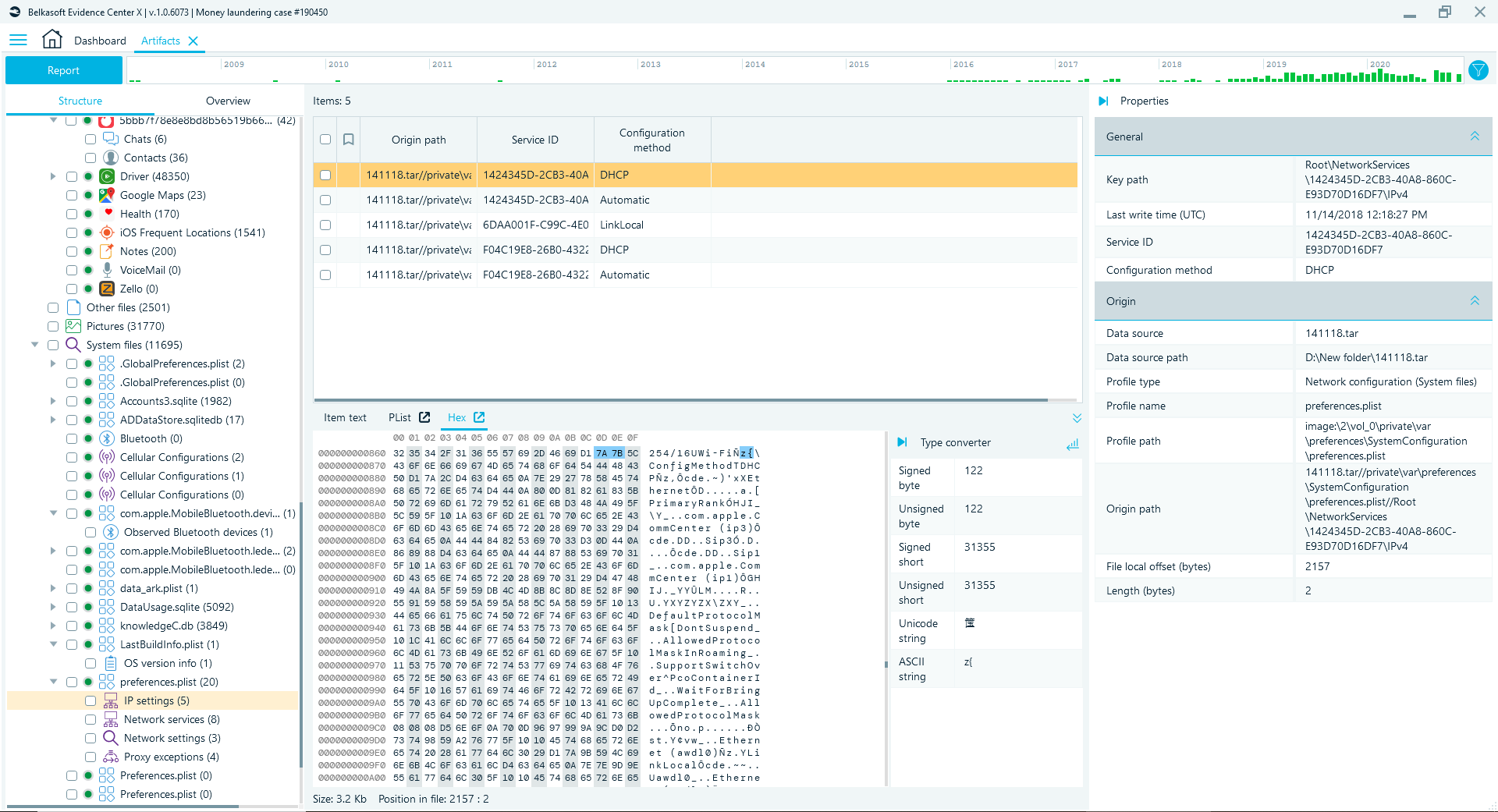This screenshot has height=812, width=1498.
Task: Collapse the preferences.plist (20) node
Action: point(54,682)
